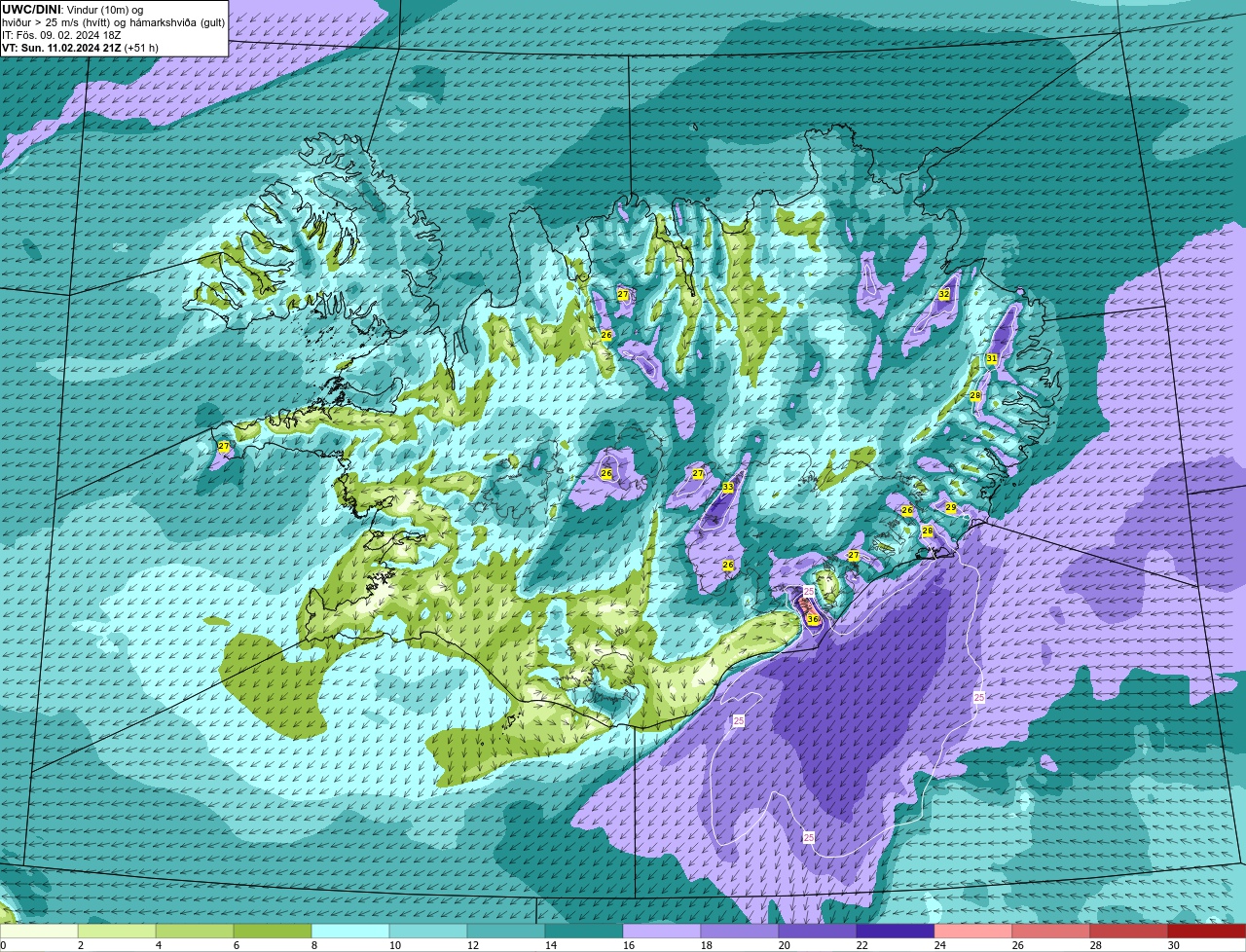
Task: Select the red 28–30 m/s swatch
Action: 1129,932
